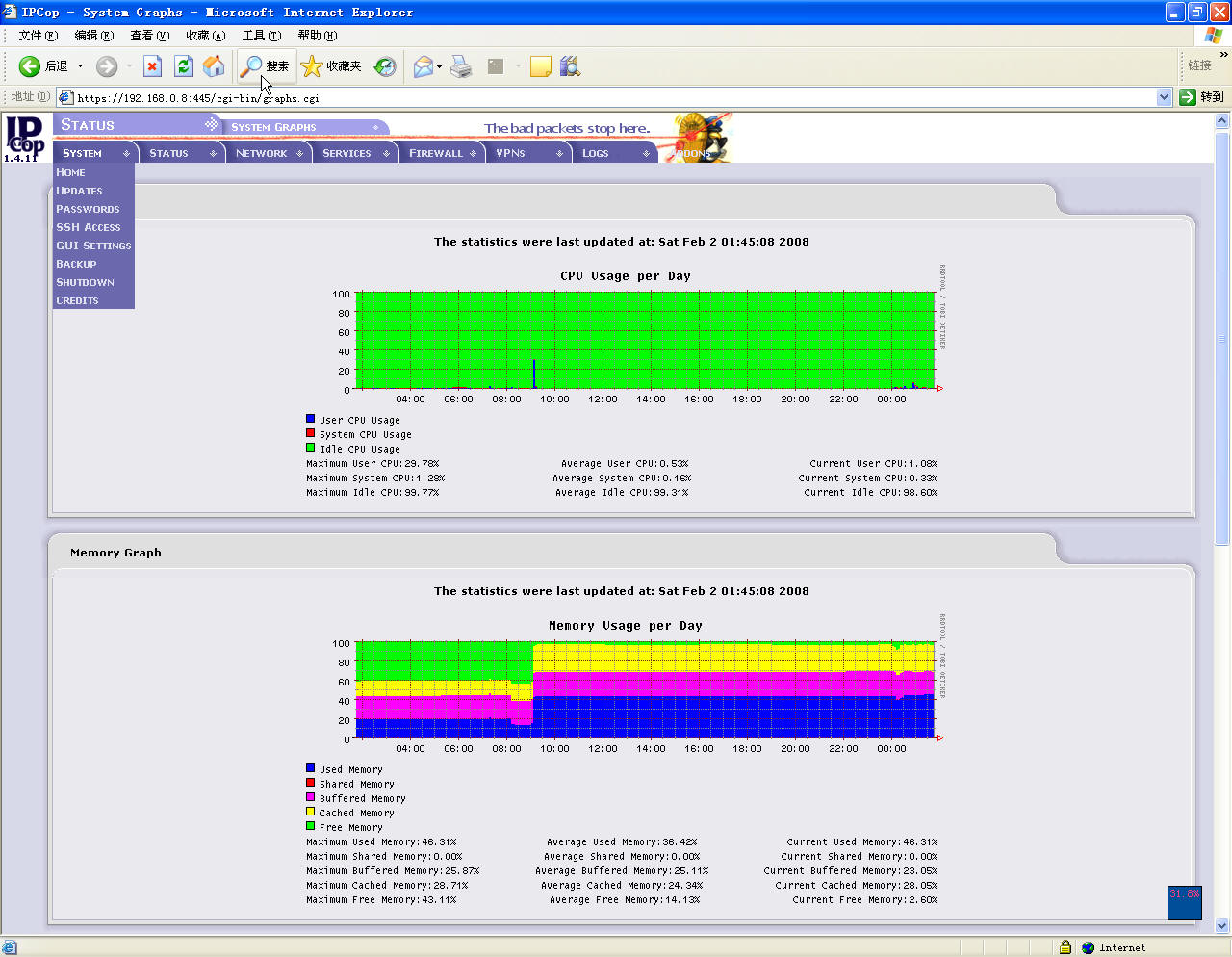Open Search with magnifier icon
The image size is (1232, 957).
265,66
